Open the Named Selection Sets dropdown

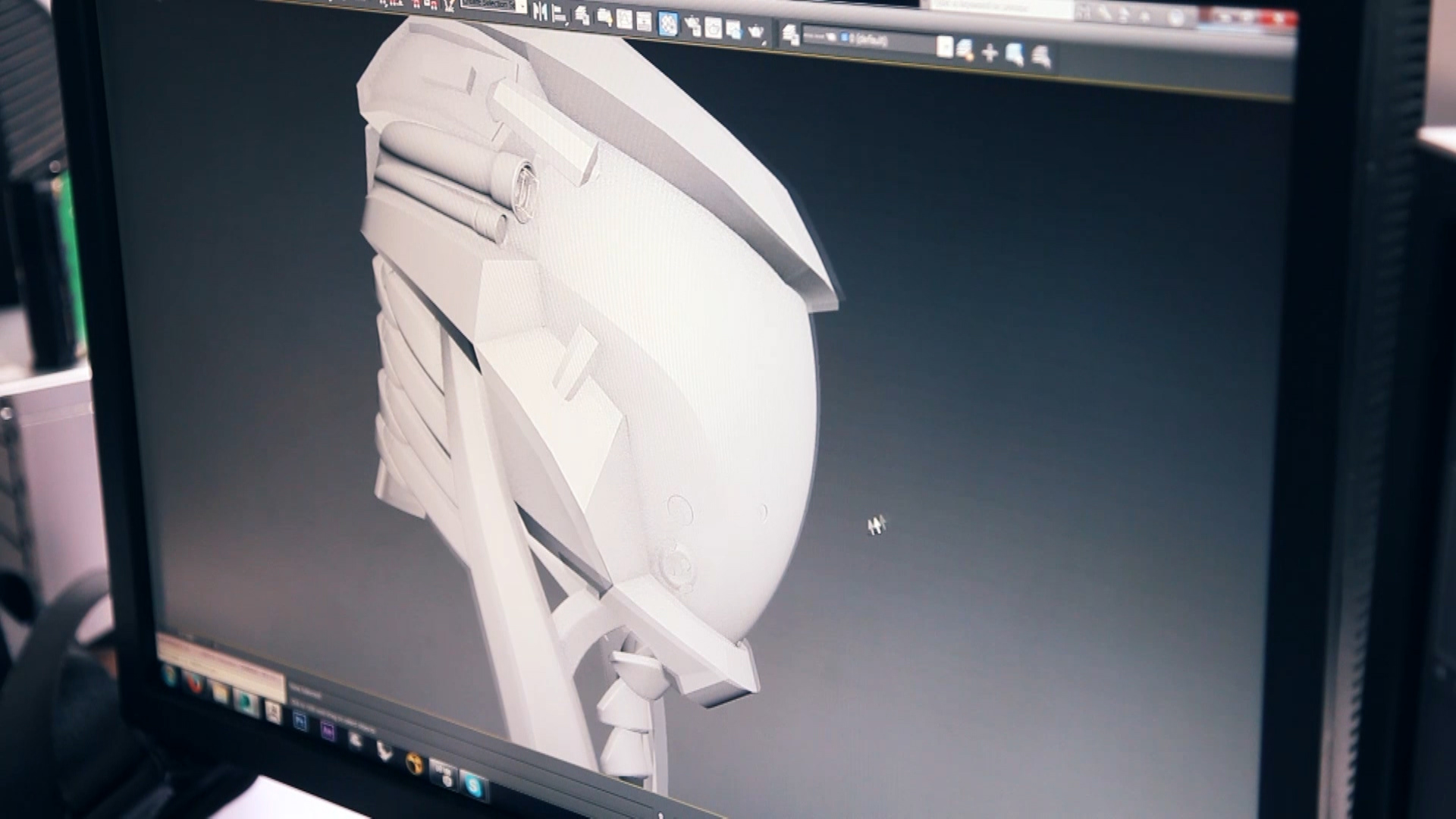point(493,5)
